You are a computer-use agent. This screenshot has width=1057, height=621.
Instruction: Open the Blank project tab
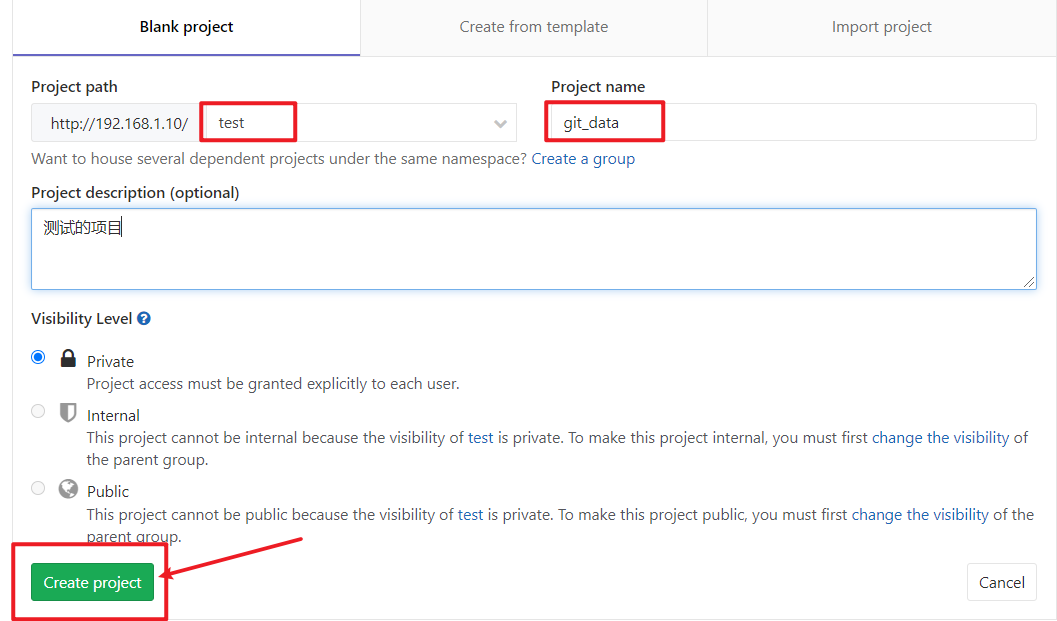click(186, 27)
